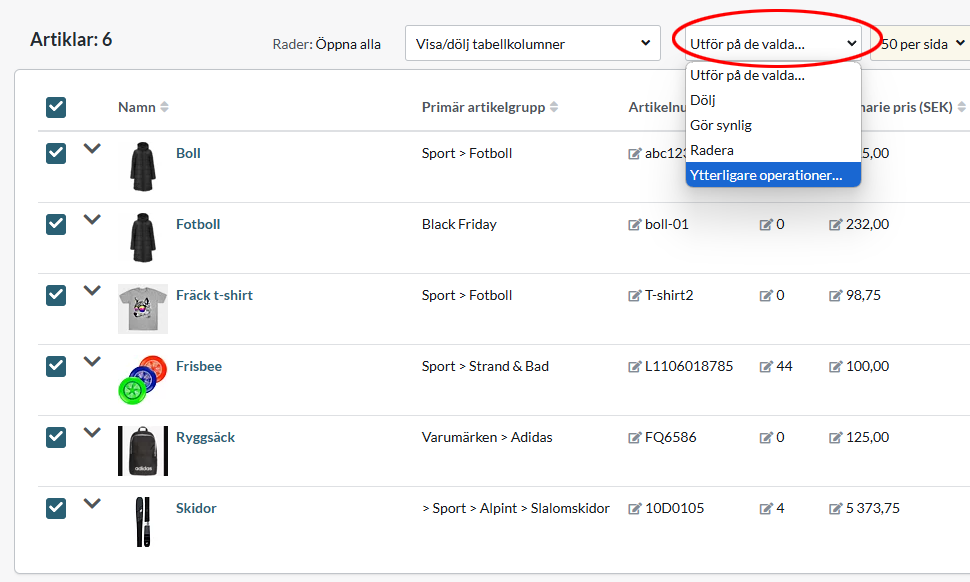The width and height of the screenshot is (970, 582).
Task: Open the 50 per sida dropdown
Action: [922, 44]
